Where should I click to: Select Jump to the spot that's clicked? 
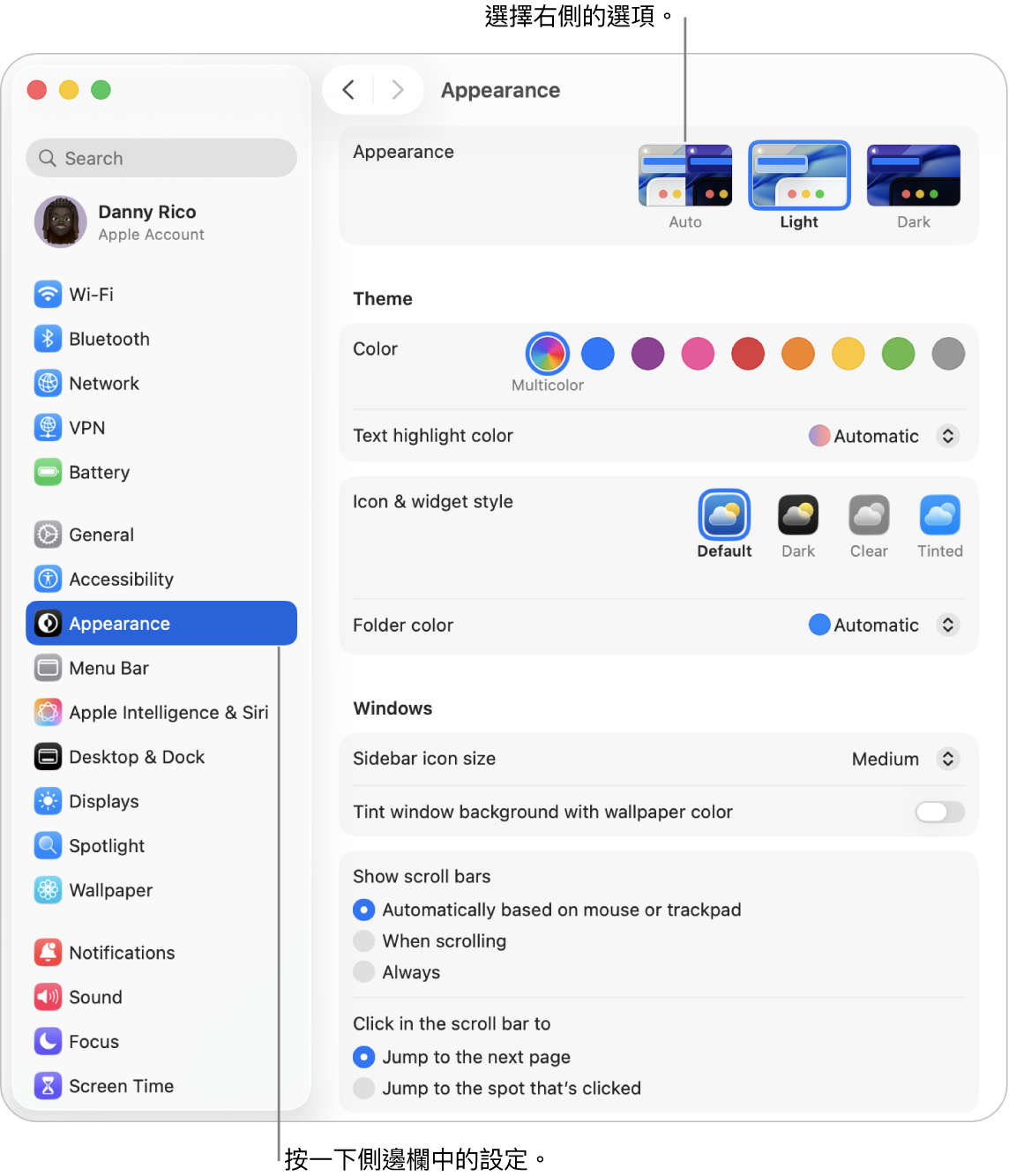pyautogui.click(x=363, y=1089)
